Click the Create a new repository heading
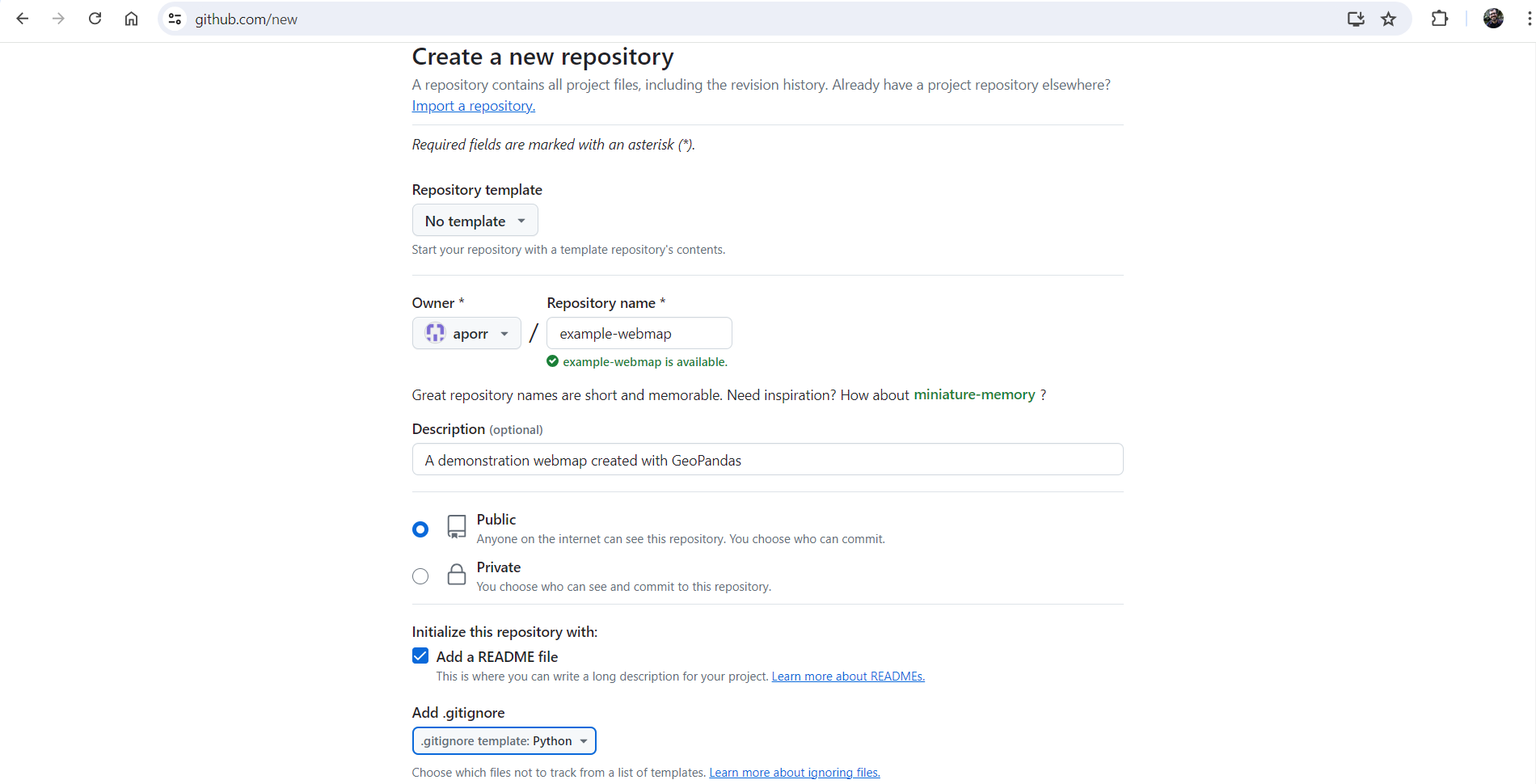Screen dimensions: 1536x784 [542, 57]
